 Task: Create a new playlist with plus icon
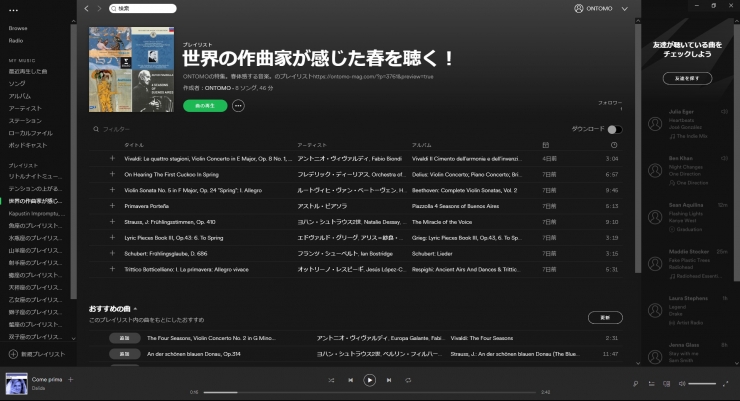[13, 354]
